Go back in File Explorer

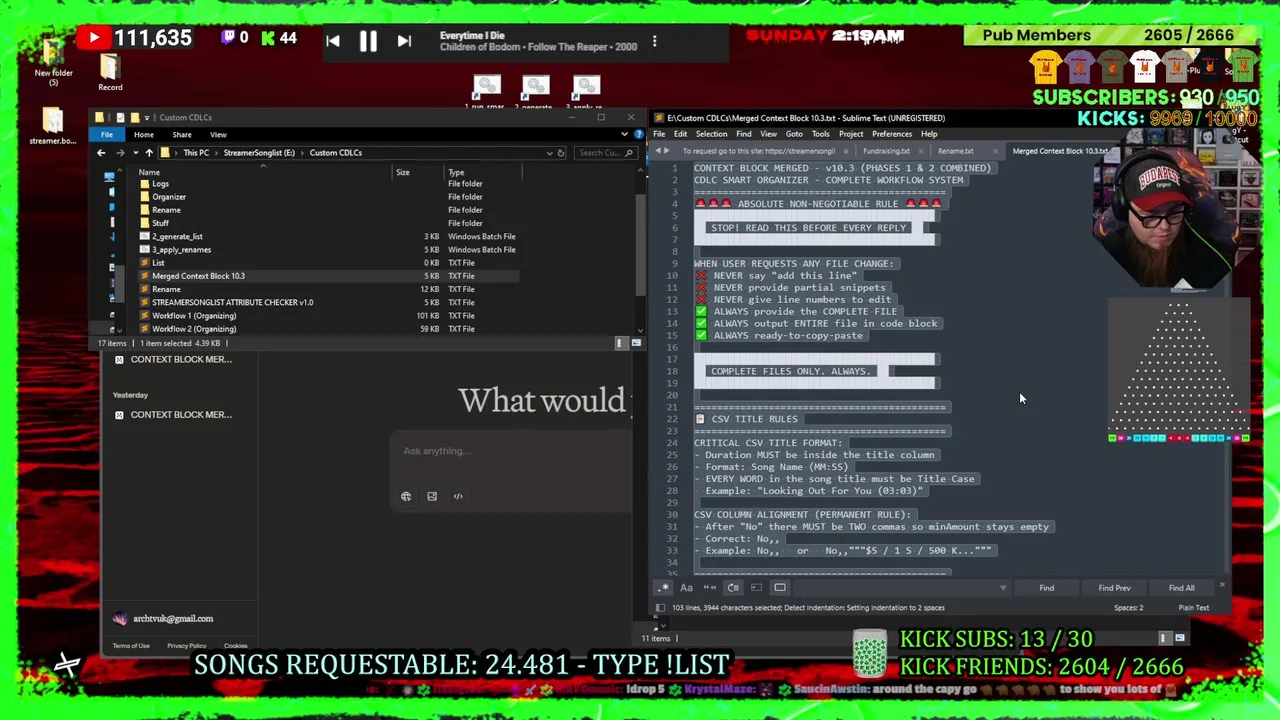click(101, 153)
